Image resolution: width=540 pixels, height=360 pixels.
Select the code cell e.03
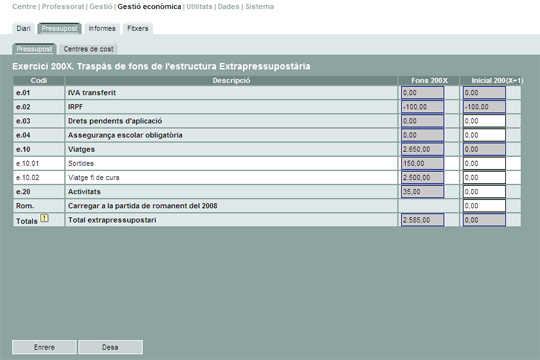pos(39,121)
